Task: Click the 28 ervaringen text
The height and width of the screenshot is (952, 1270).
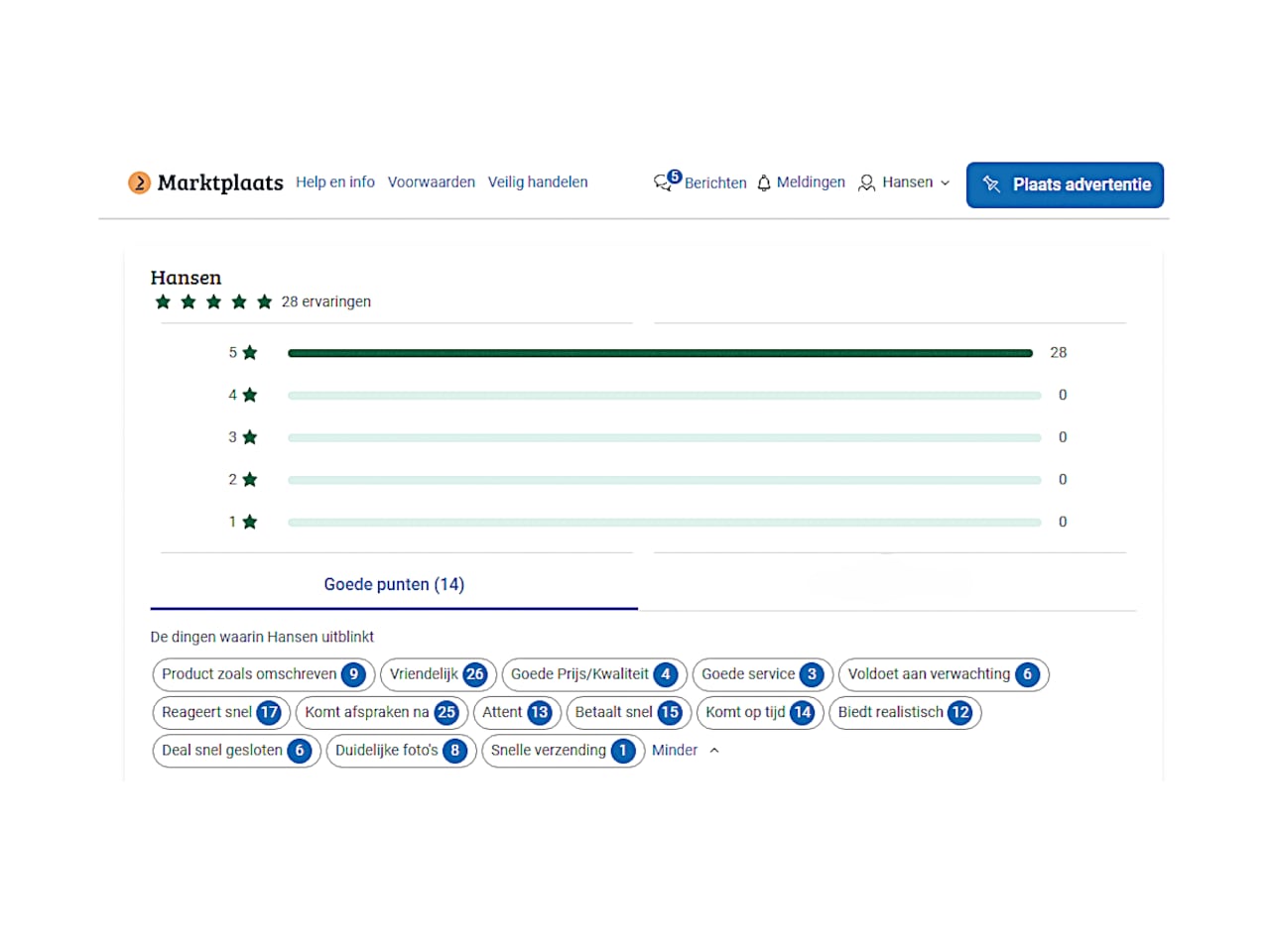Action: (x=326, y=302)
